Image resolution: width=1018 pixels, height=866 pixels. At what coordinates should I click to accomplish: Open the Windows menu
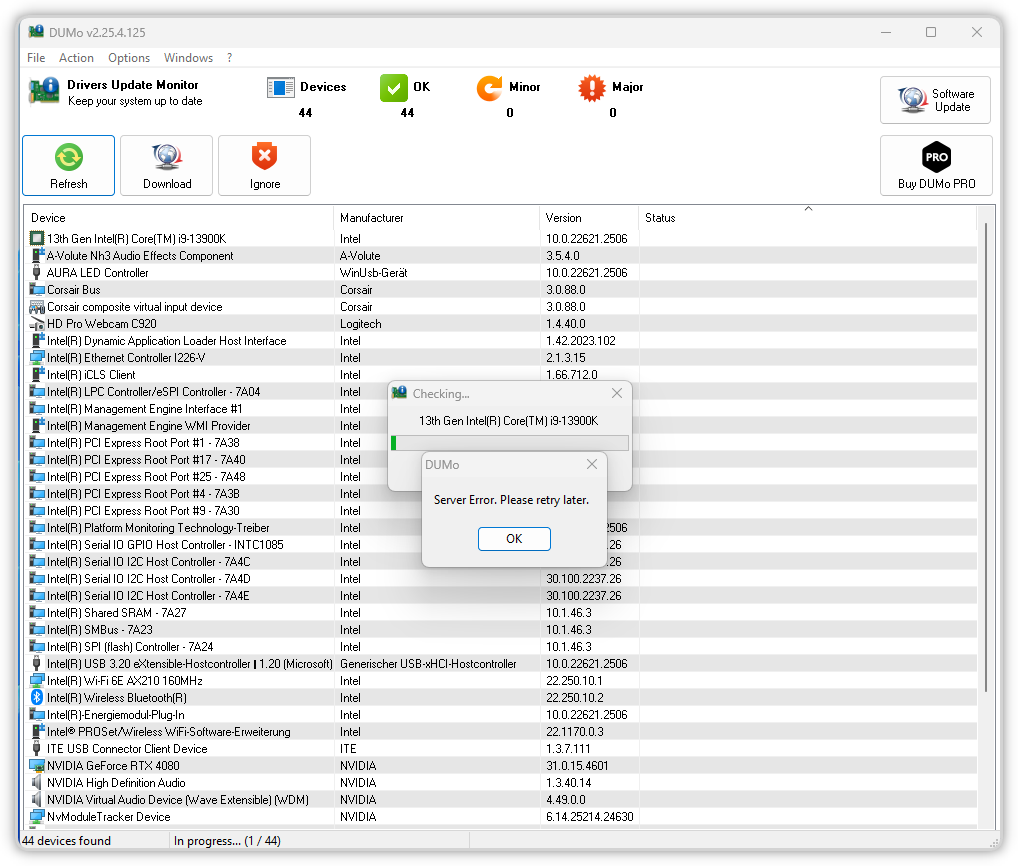[188, 58]
